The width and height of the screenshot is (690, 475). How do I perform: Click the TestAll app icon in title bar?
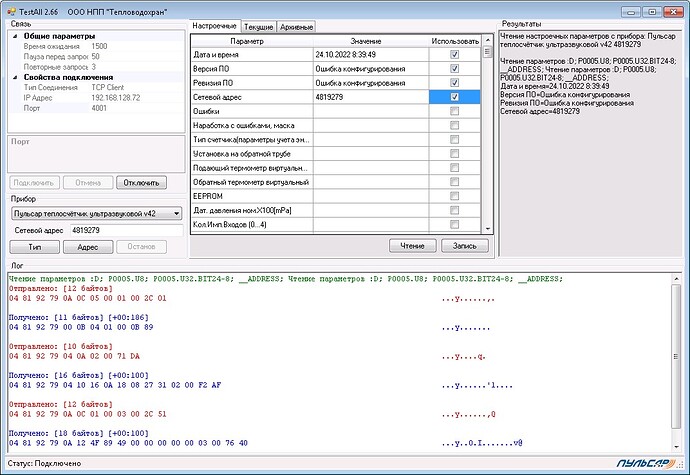coord(11,11)
